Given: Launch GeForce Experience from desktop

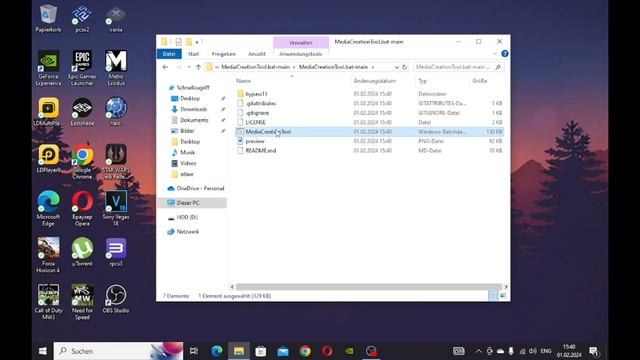Looking at the screenshot, I should point(48,68).
